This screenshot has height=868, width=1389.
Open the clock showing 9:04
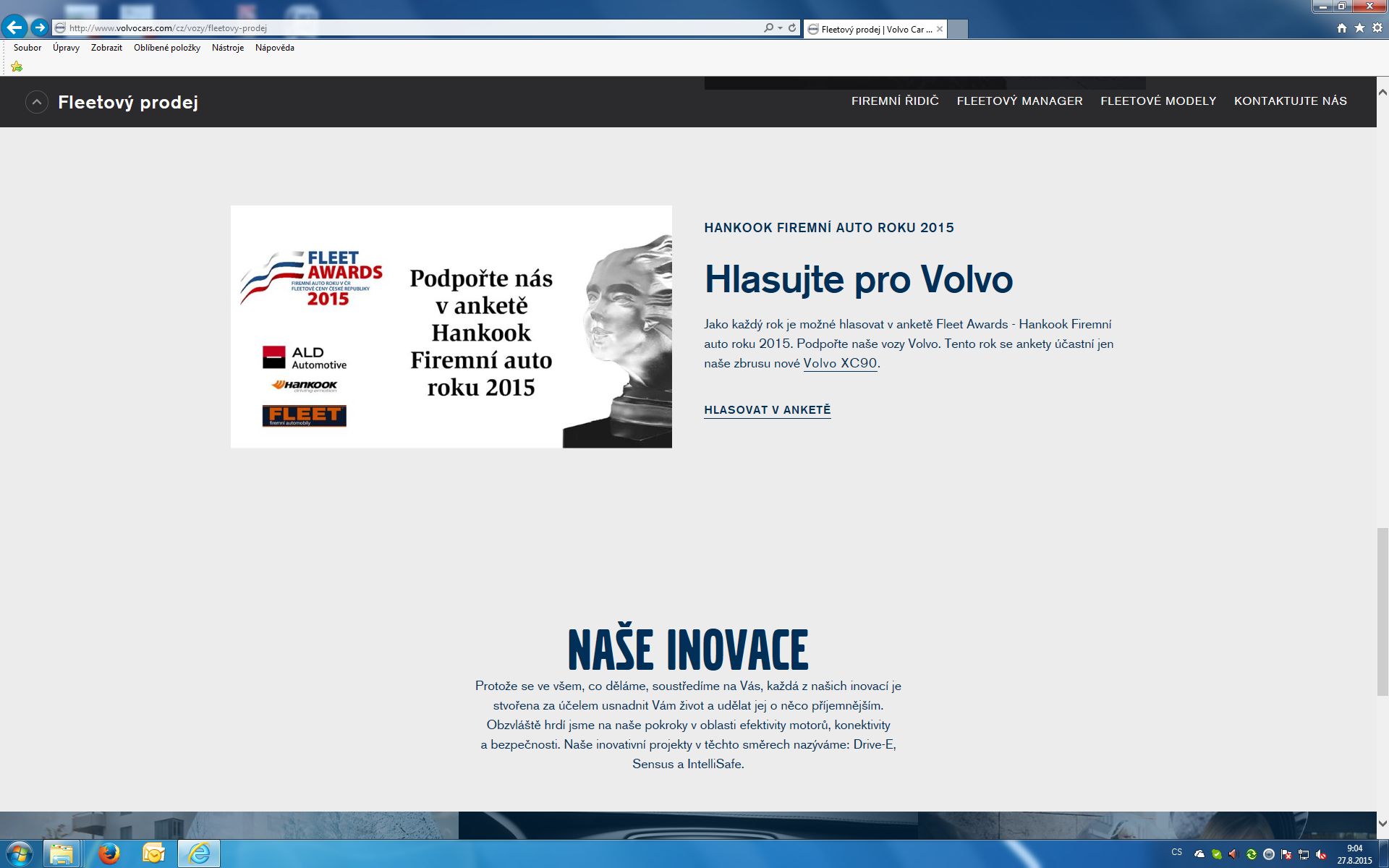coord(1354,854)
